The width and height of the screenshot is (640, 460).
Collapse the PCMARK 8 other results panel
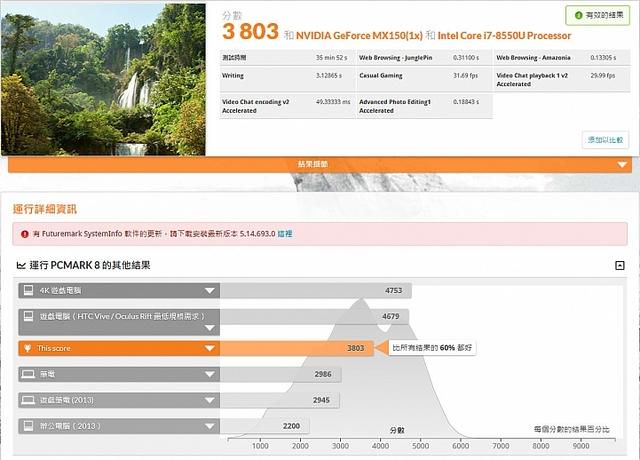click(x=620, y=266)
